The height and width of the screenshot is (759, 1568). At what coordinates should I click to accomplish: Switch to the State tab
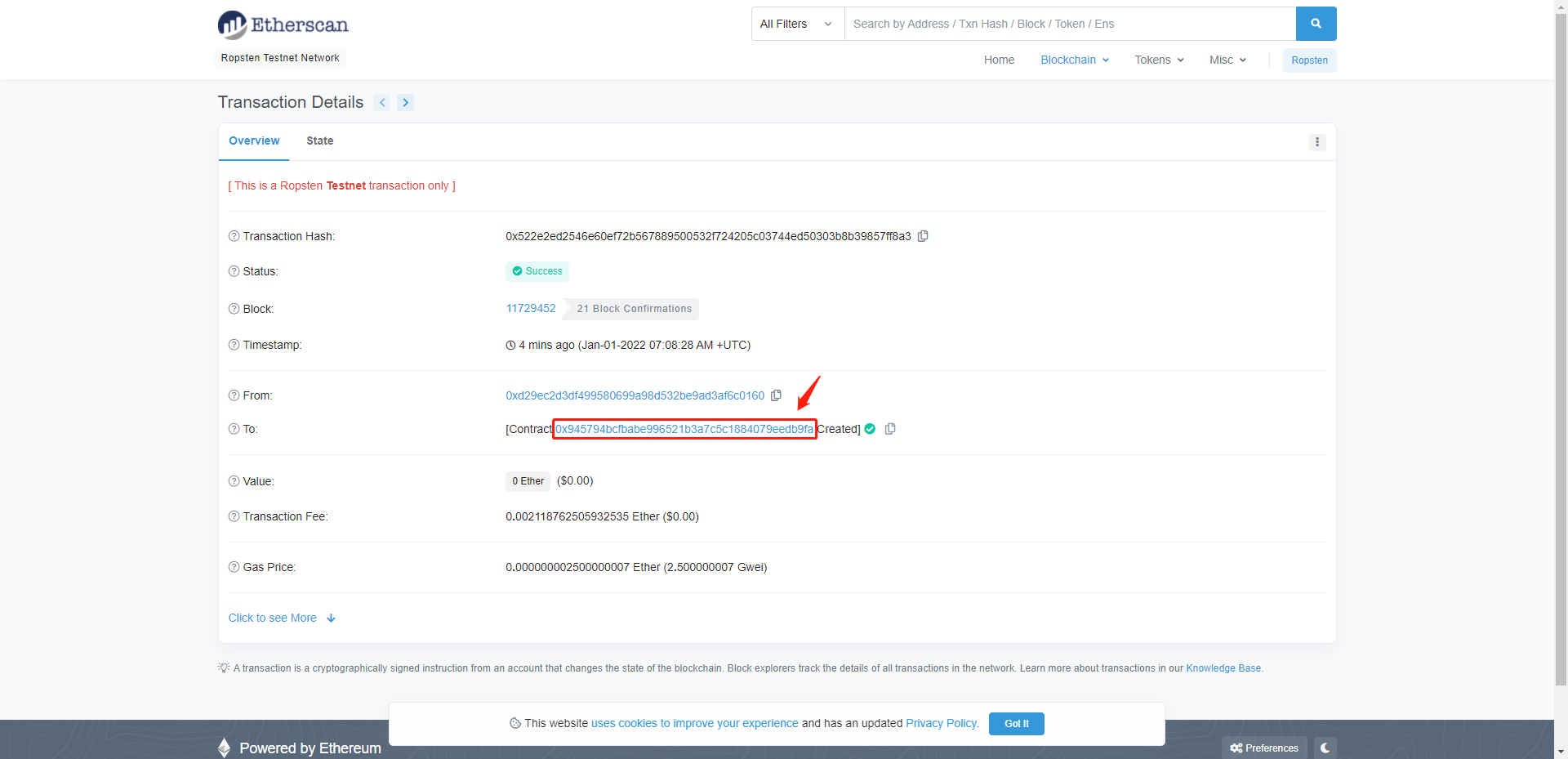pos(320,141)
